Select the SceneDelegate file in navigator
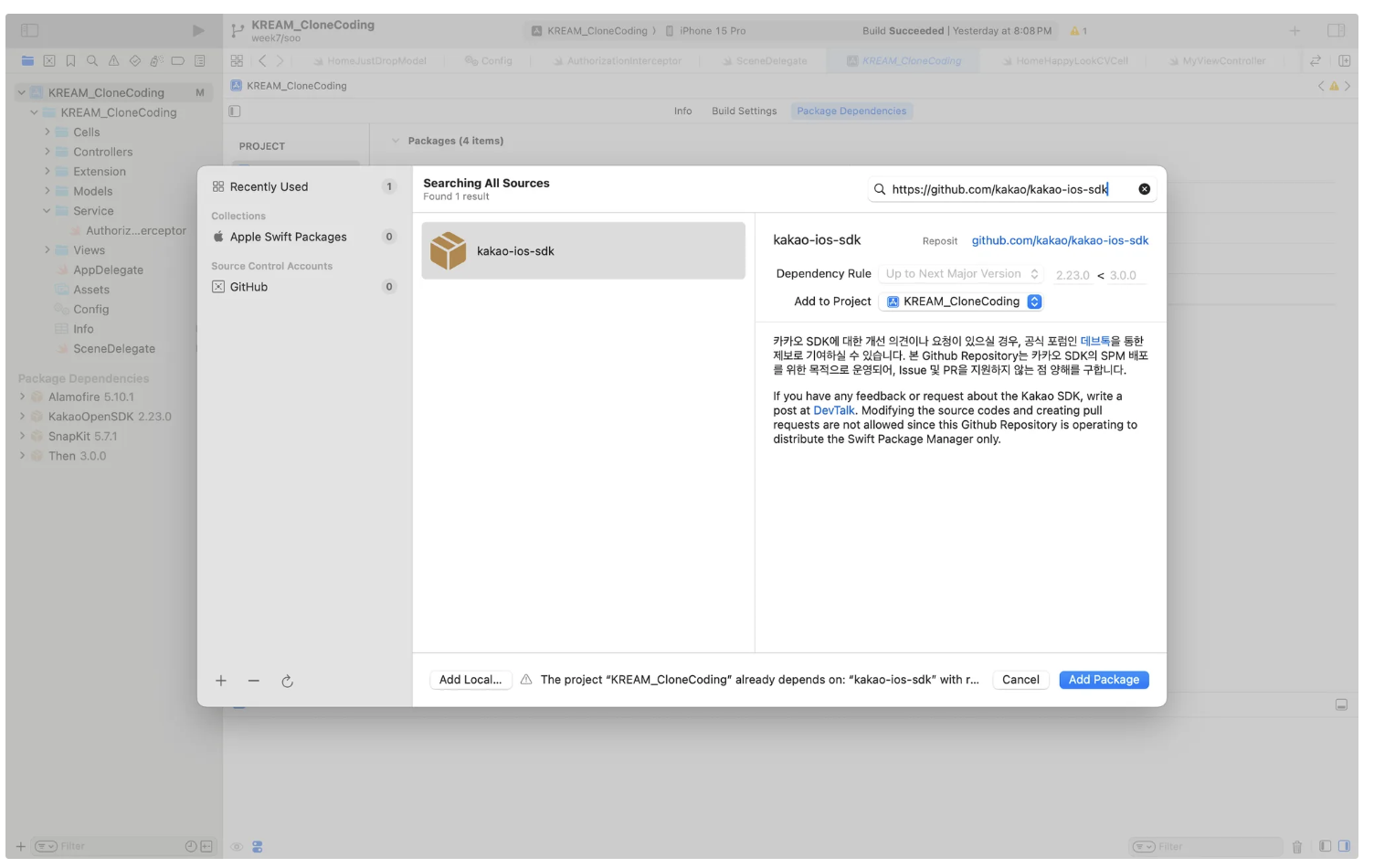The image size is (1374, 868). click(x=113, y=349)
